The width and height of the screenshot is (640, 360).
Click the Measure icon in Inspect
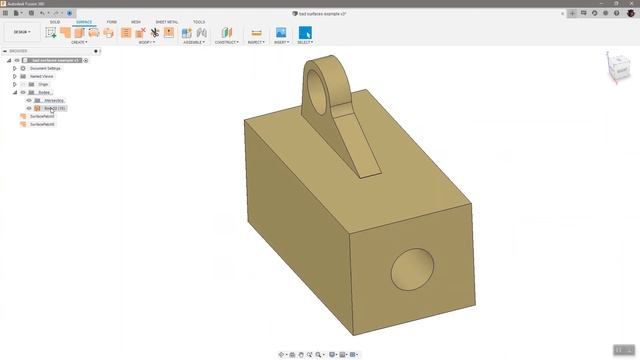coord(256,33)
